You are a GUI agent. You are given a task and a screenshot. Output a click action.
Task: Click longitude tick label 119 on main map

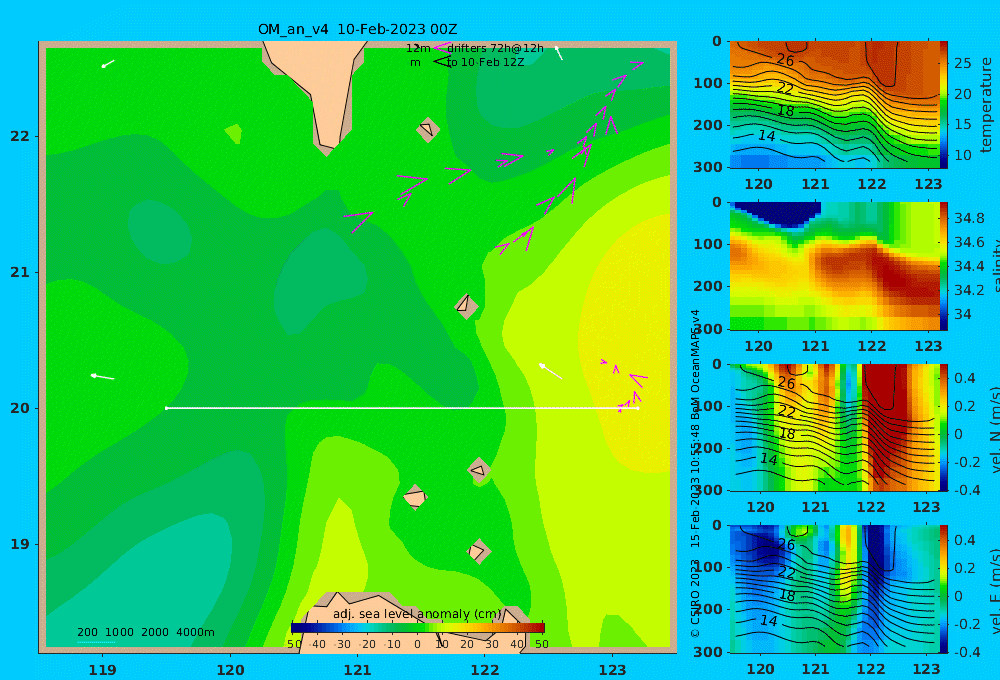[x=103, y=670]
